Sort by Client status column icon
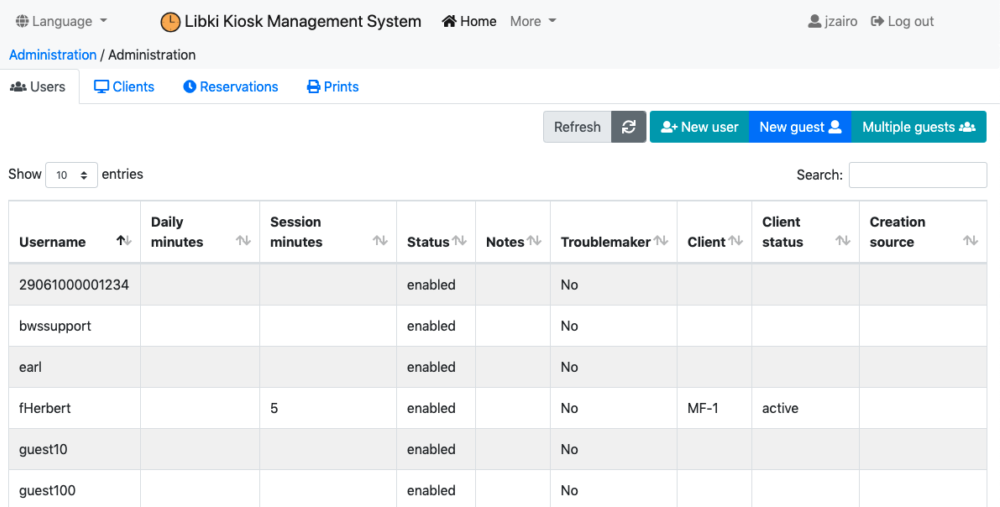 click(843, 241)
